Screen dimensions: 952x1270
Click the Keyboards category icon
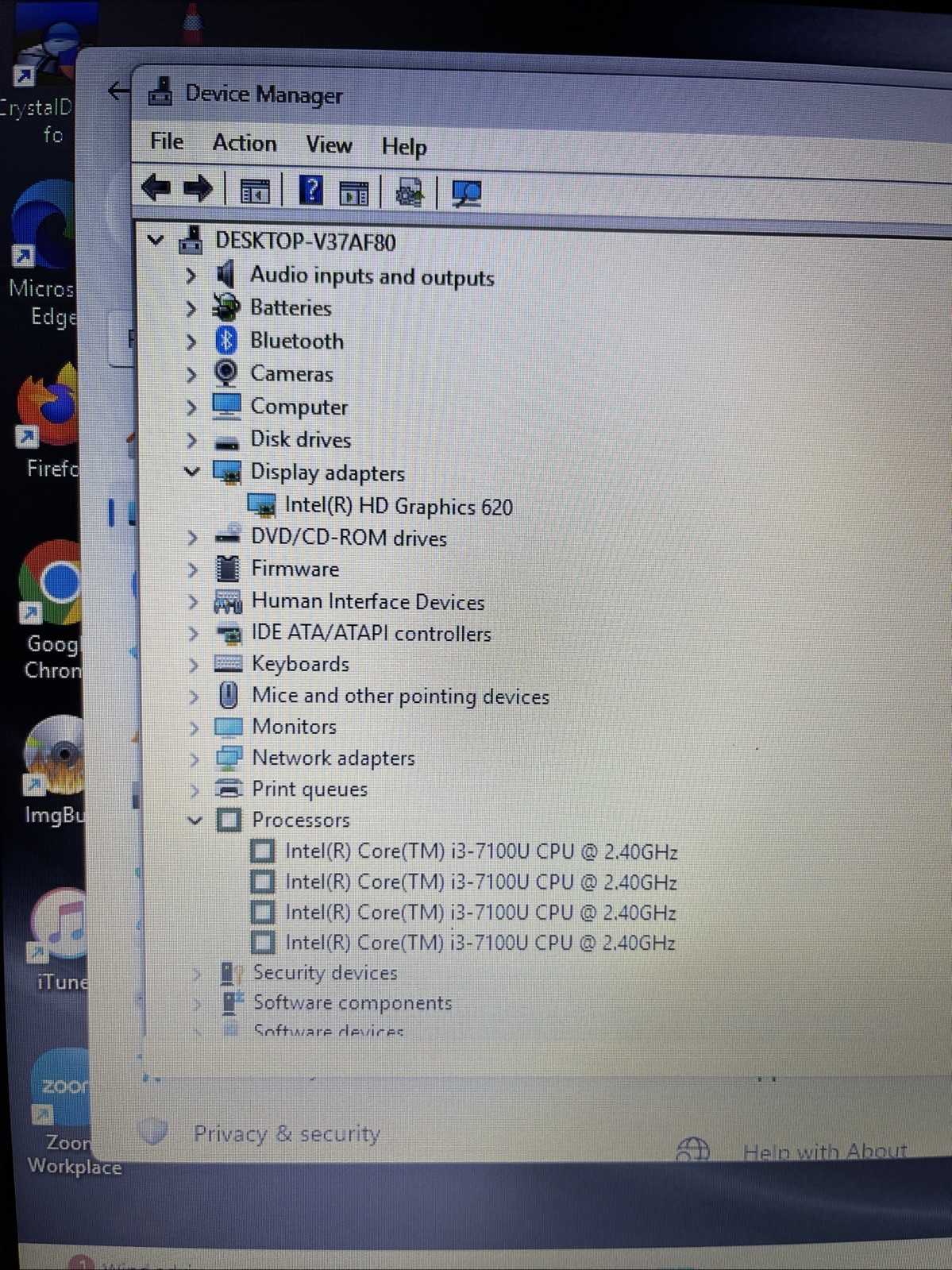coord(228,664)
